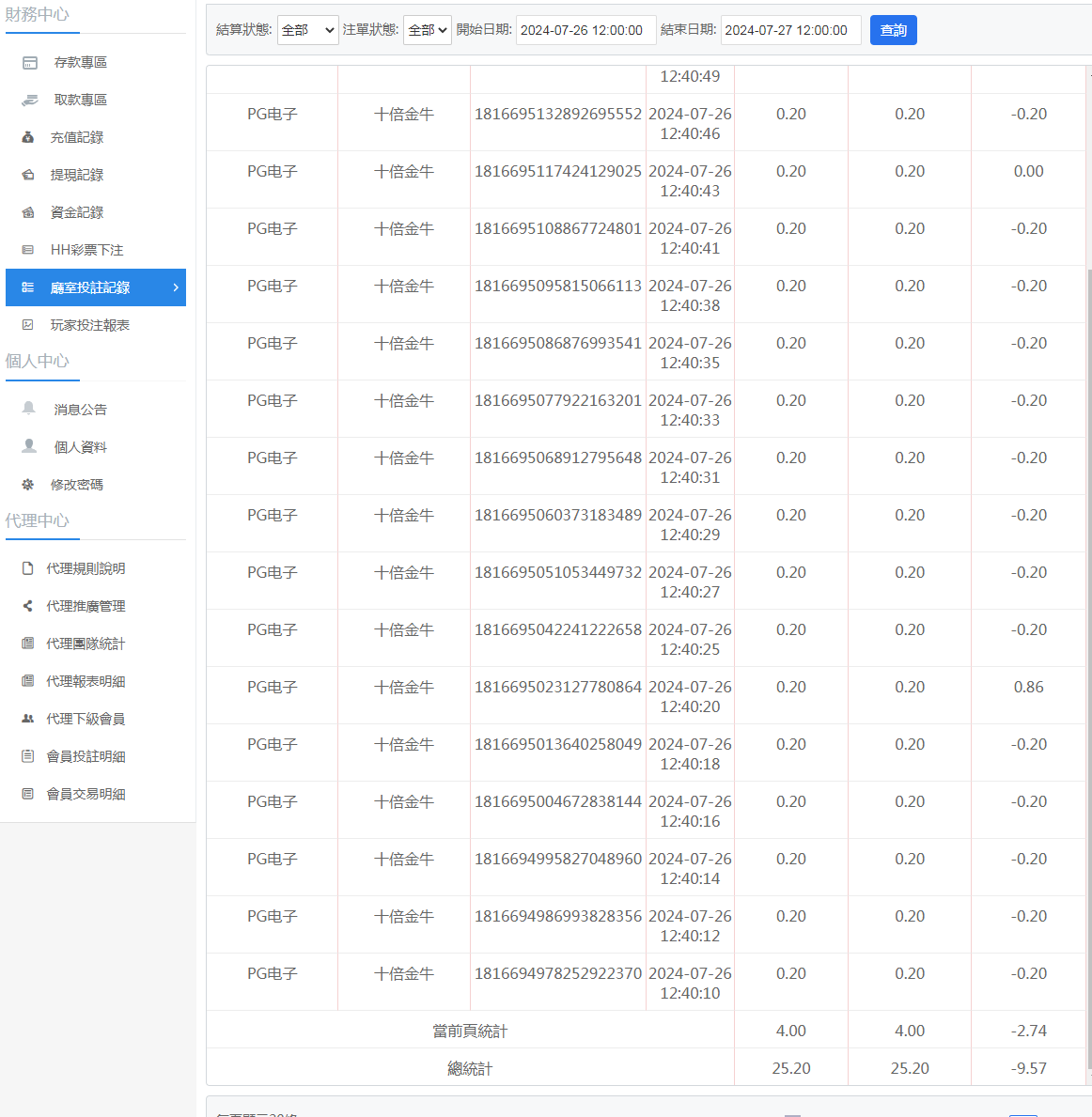Open the HH彩票下注 menu item
This screenshot has width=1092, height=1117.
click(86, 250)
